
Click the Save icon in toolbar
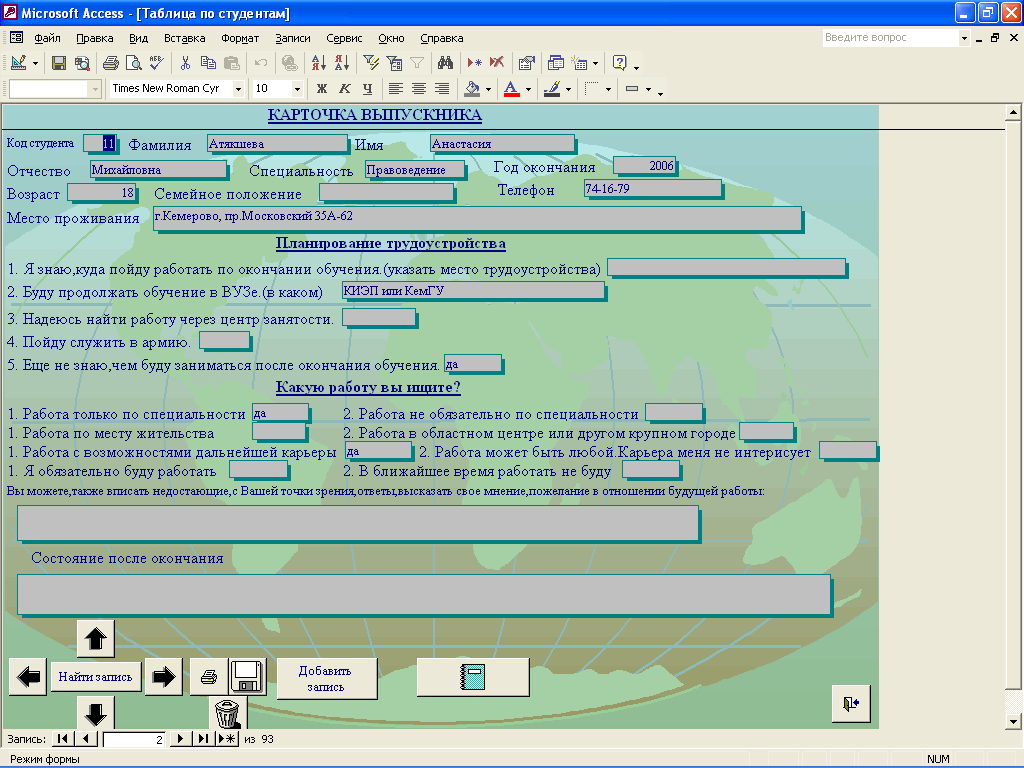tap(59, 63)
